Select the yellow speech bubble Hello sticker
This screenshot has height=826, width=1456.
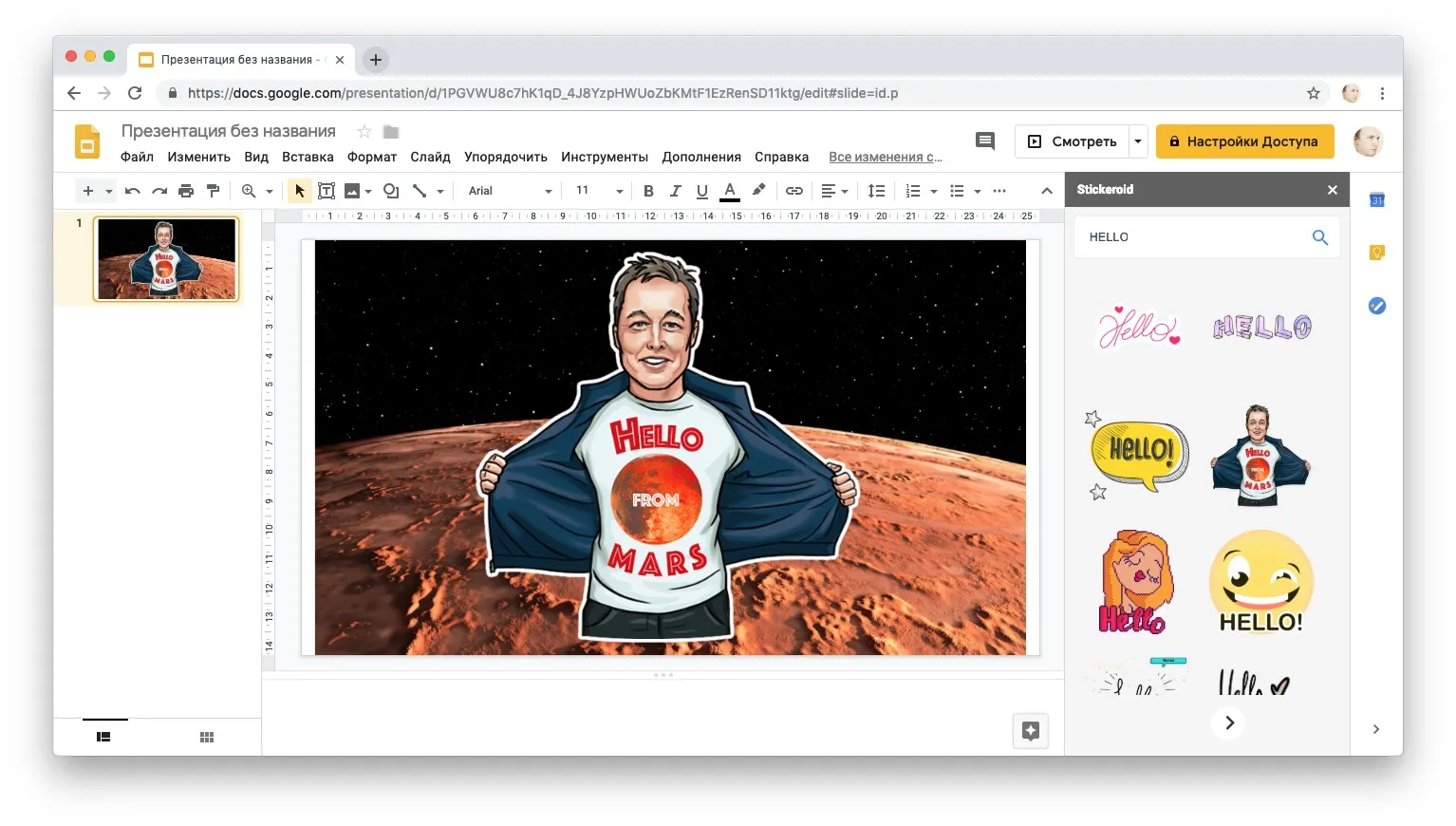(x=1138, y=457)
